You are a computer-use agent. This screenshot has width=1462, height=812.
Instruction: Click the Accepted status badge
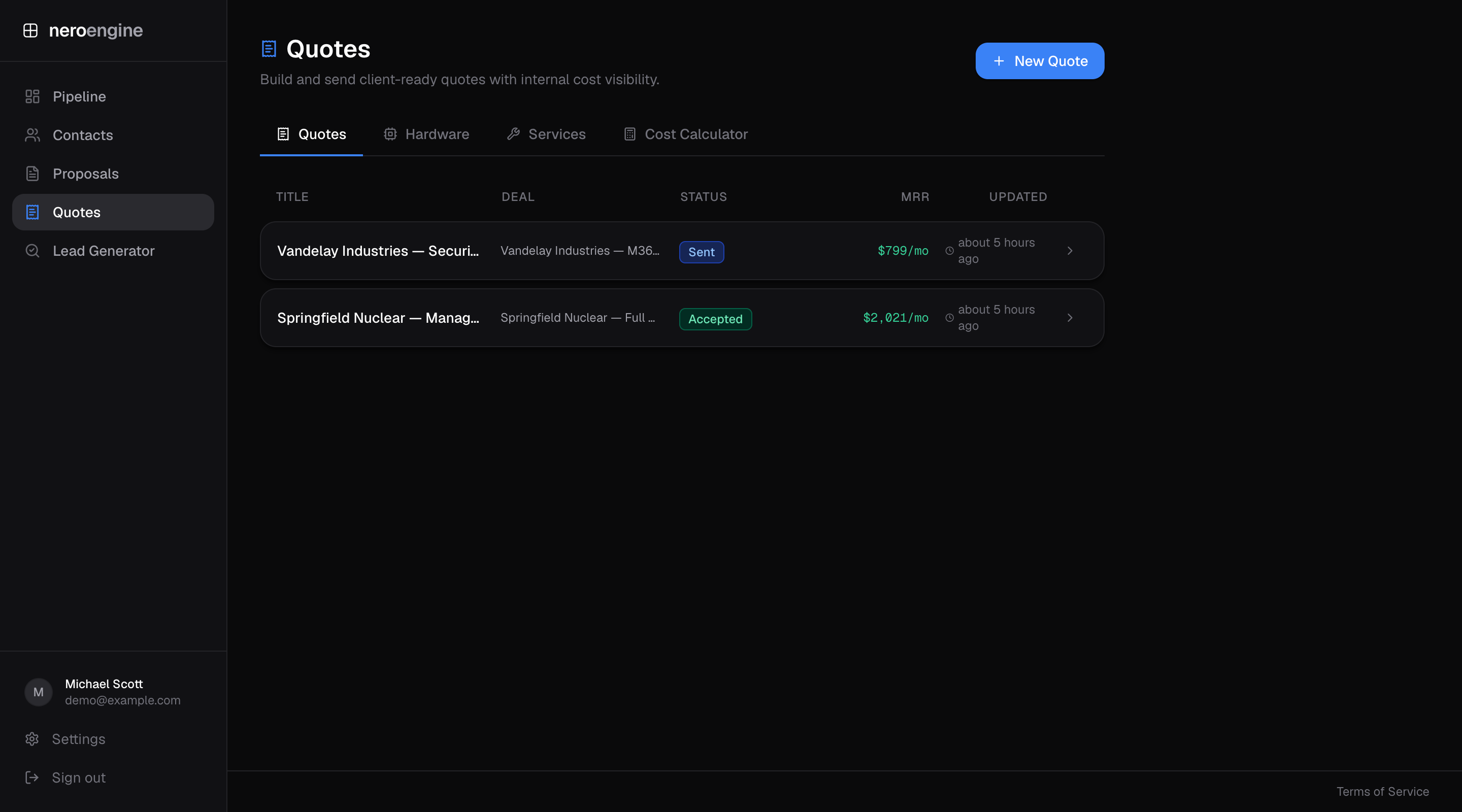[715, 319]
